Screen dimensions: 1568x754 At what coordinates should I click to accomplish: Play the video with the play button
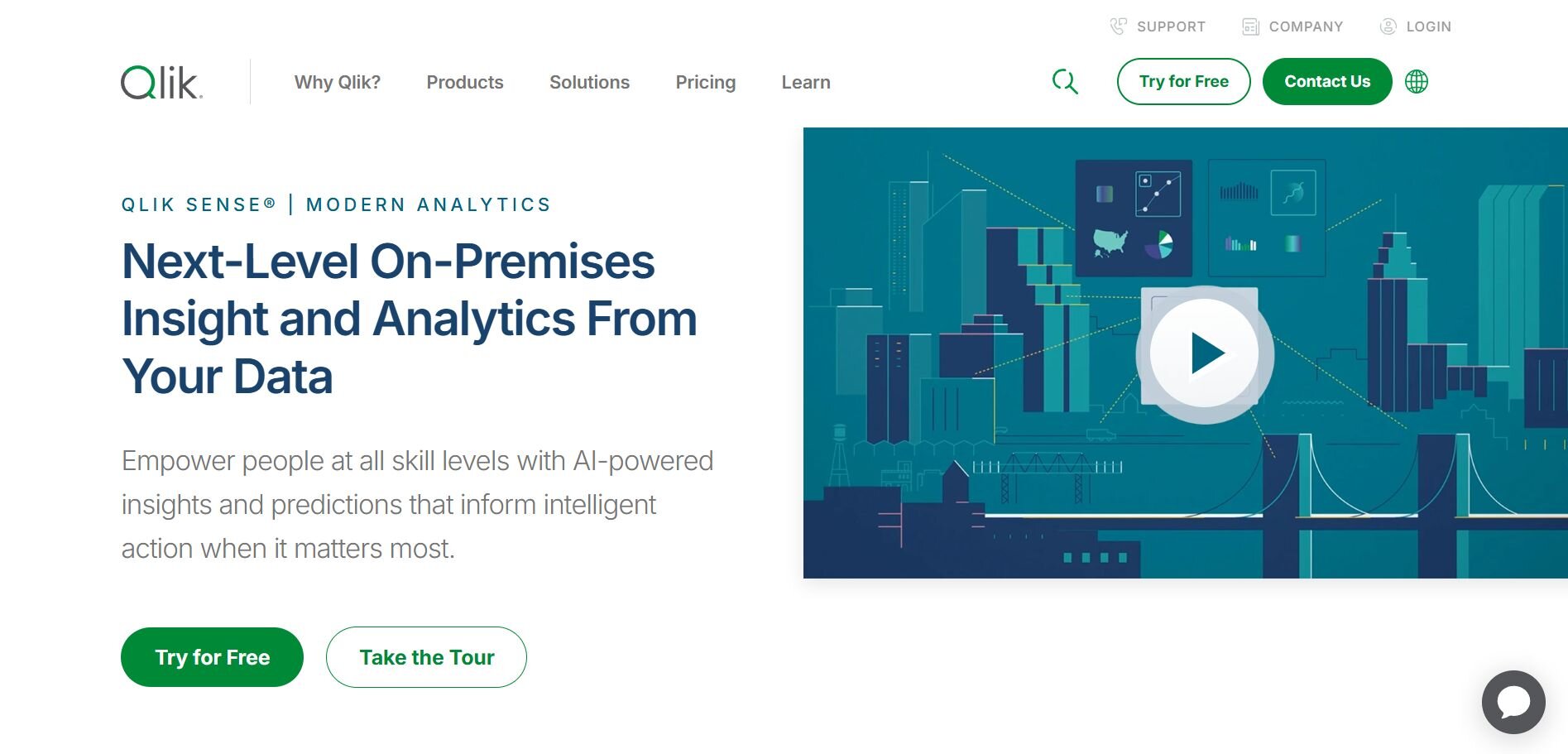point(1205,354)
